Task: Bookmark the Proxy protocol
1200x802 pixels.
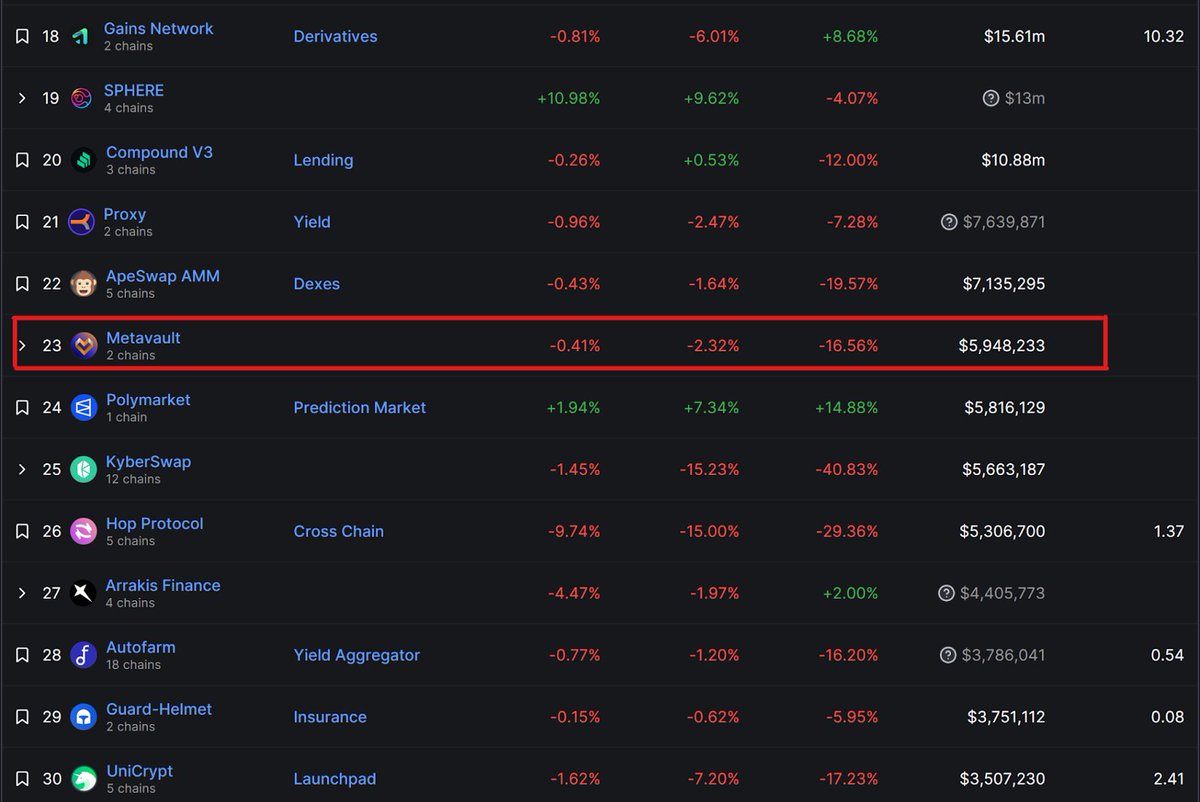Action: pyautogui.click(x=22, y=222)
